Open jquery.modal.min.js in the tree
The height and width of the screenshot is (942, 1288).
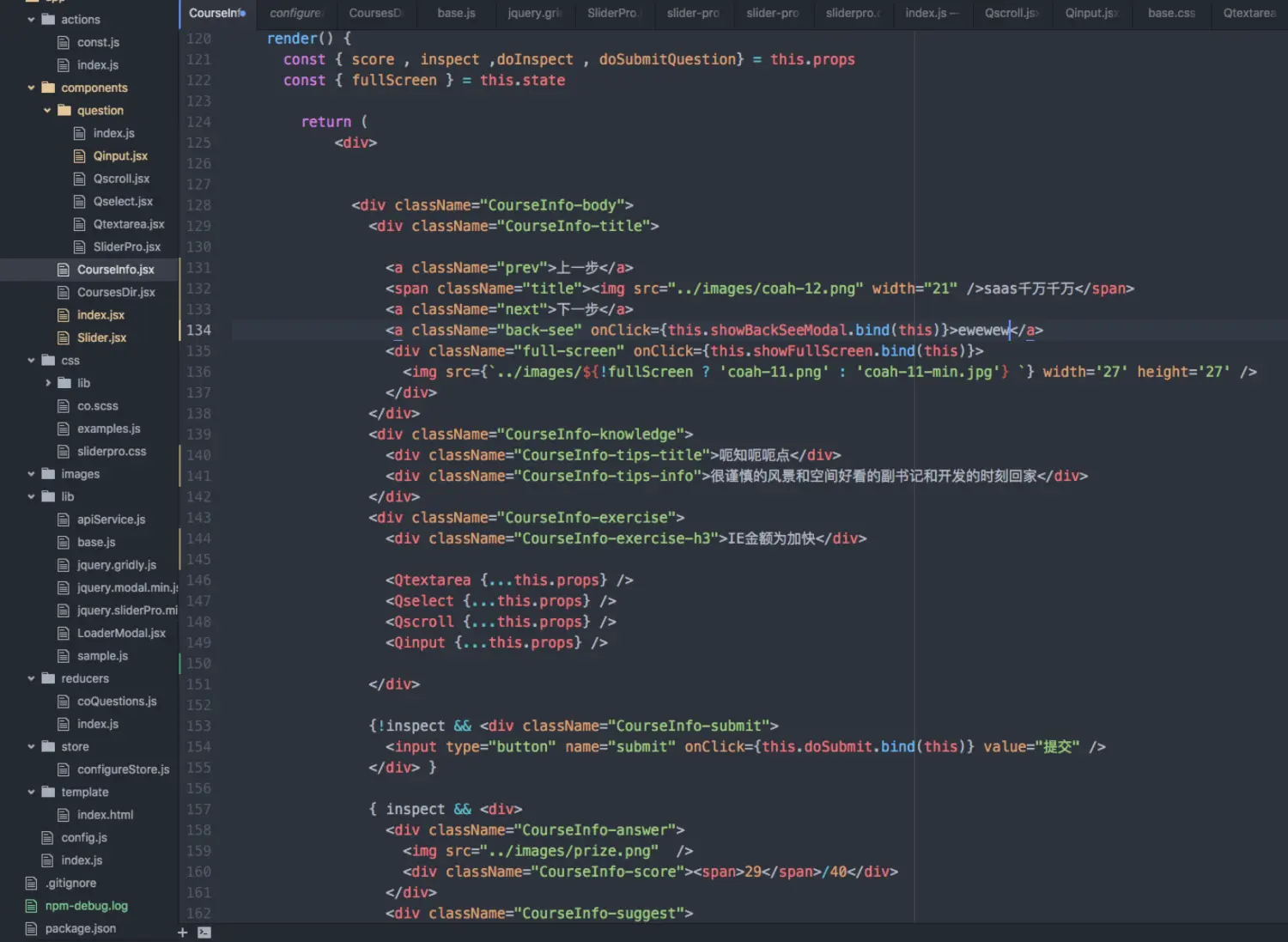pyautogui.click(x=127, y=587)
